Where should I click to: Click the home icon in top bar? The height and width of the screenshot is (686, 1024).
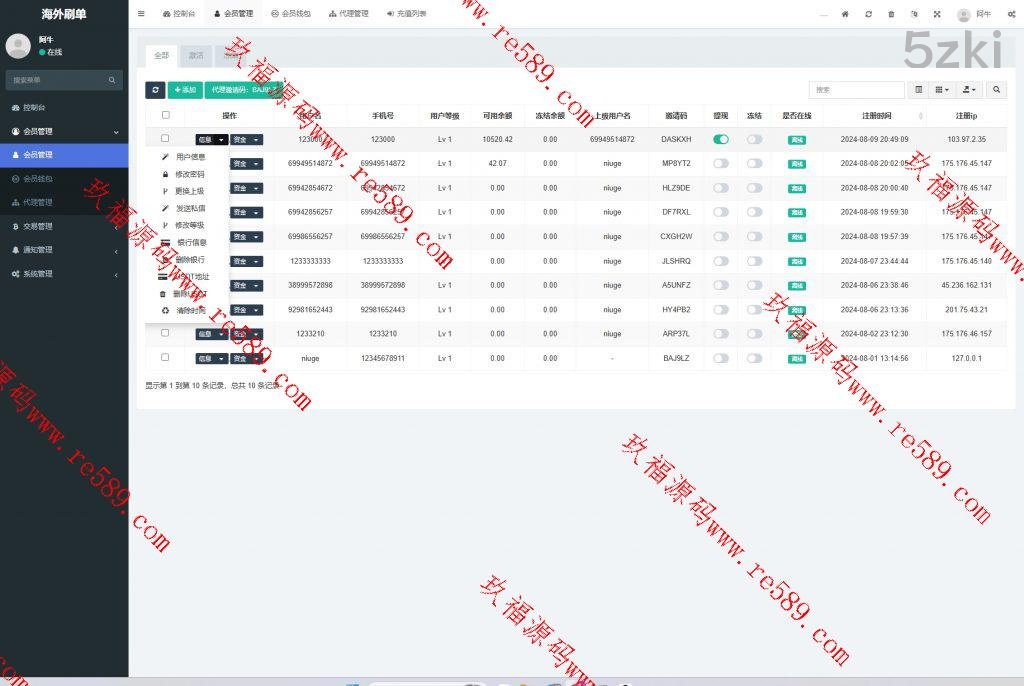pos(845,14)
